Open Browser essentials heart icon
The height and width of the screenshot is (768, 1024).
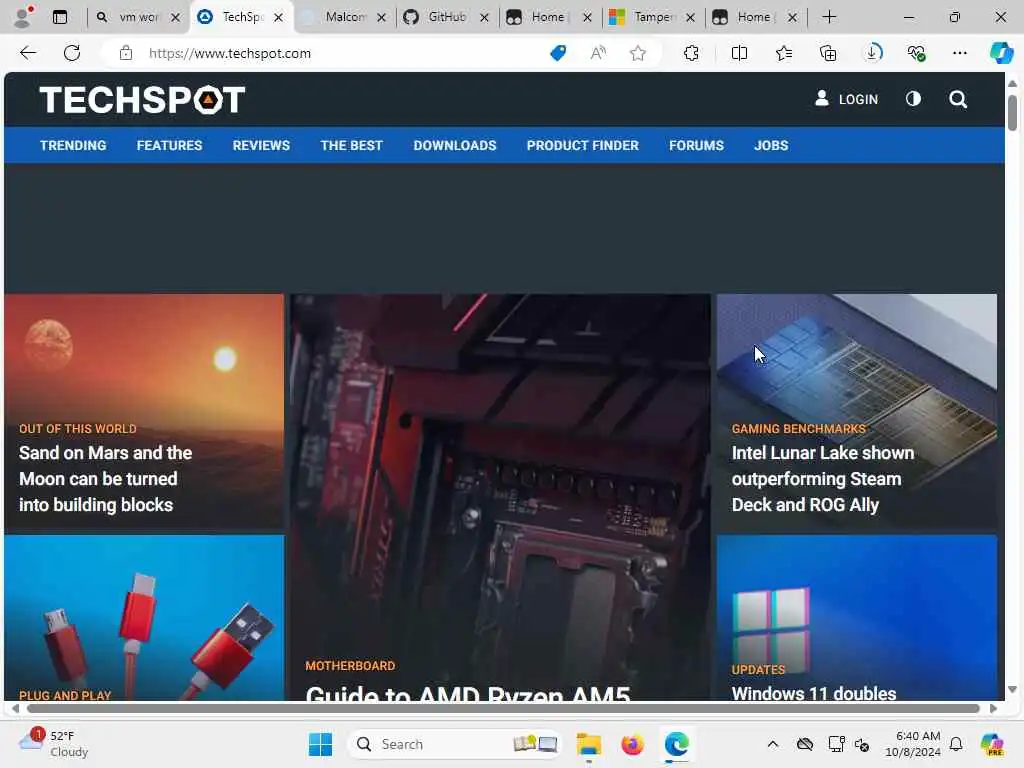(916, 53)
